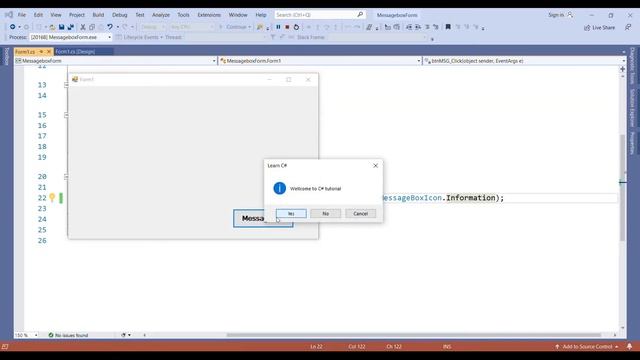Select the Form1.cs code tab
The width and height of the screenshot is (640, 360).
tap(25, 52)
